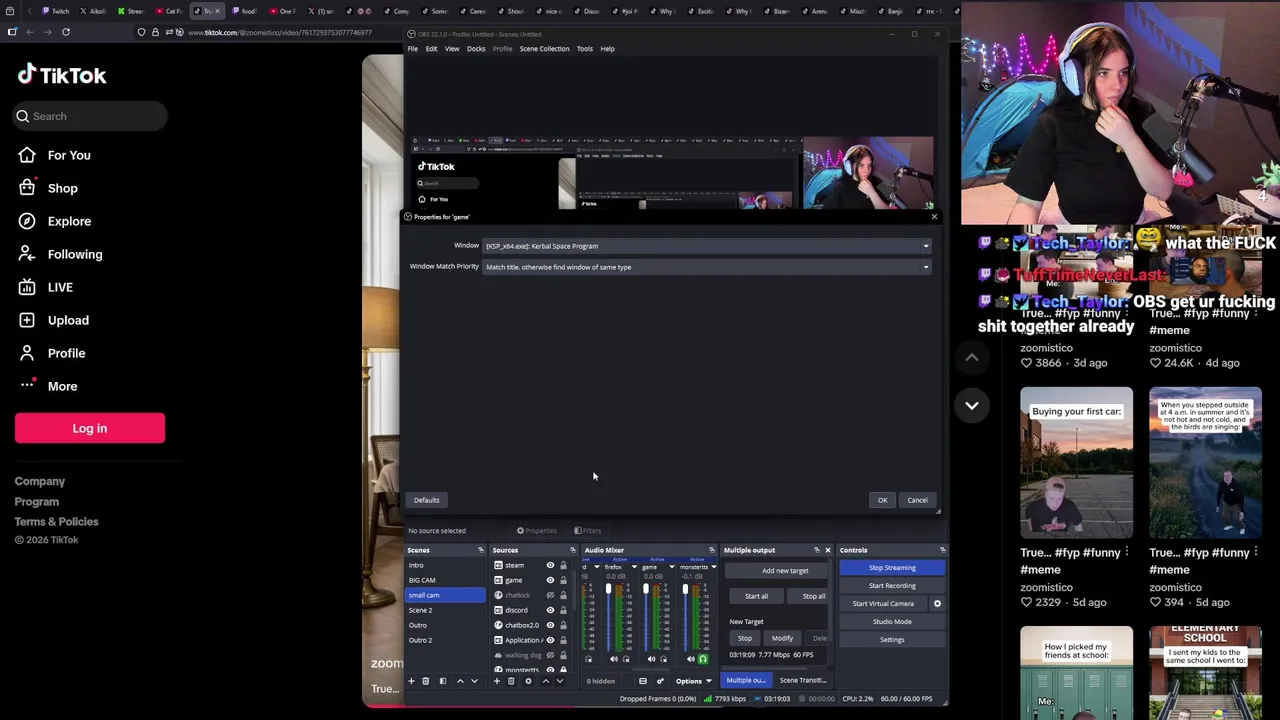
Task: Open options for Buying your first car video
Action: click(x=1126, y=552)
